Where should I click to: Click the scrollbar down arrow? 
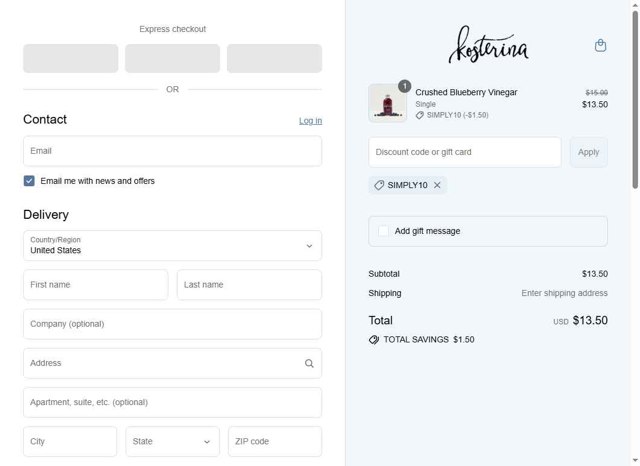click(x=635, y=461)
